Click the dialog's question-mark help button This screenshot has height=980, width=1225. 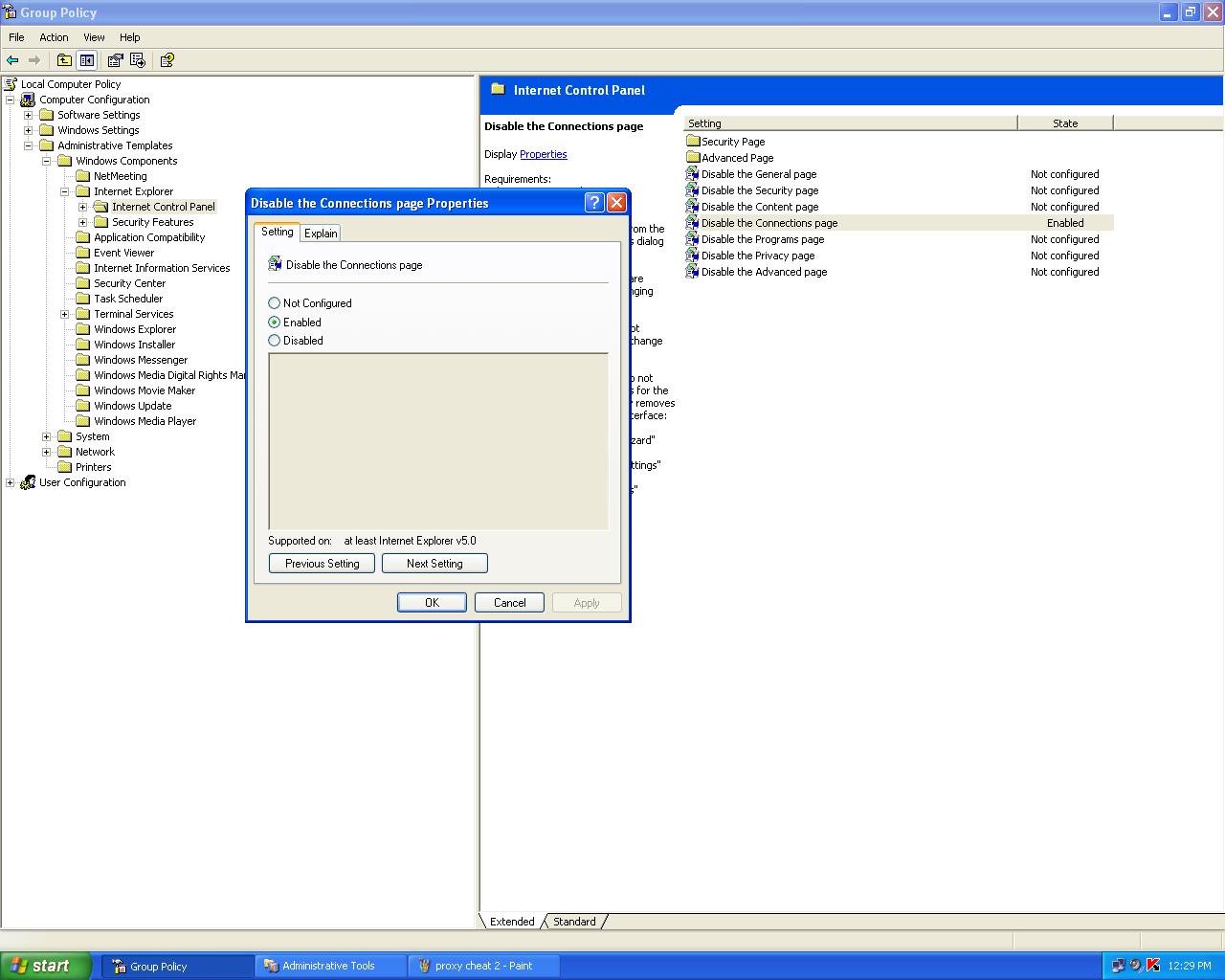pyautogui.click(x=594, y=202)
